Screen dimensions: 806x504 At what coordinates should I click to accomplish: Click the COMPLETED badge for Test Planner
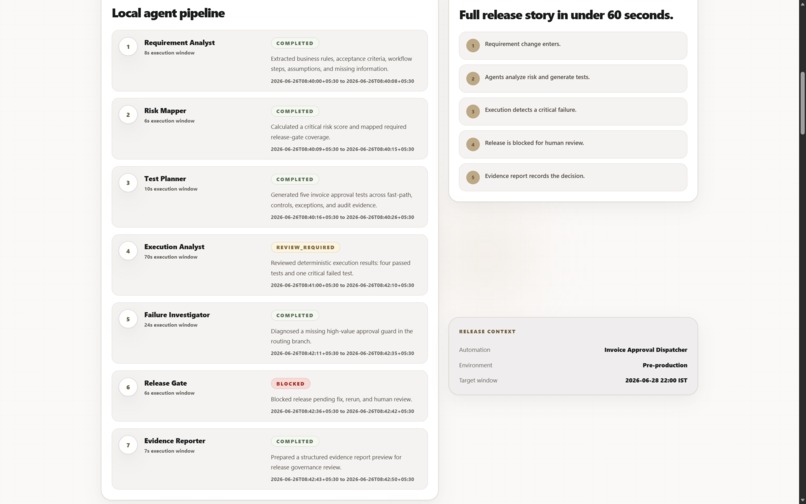click(295, 179)
